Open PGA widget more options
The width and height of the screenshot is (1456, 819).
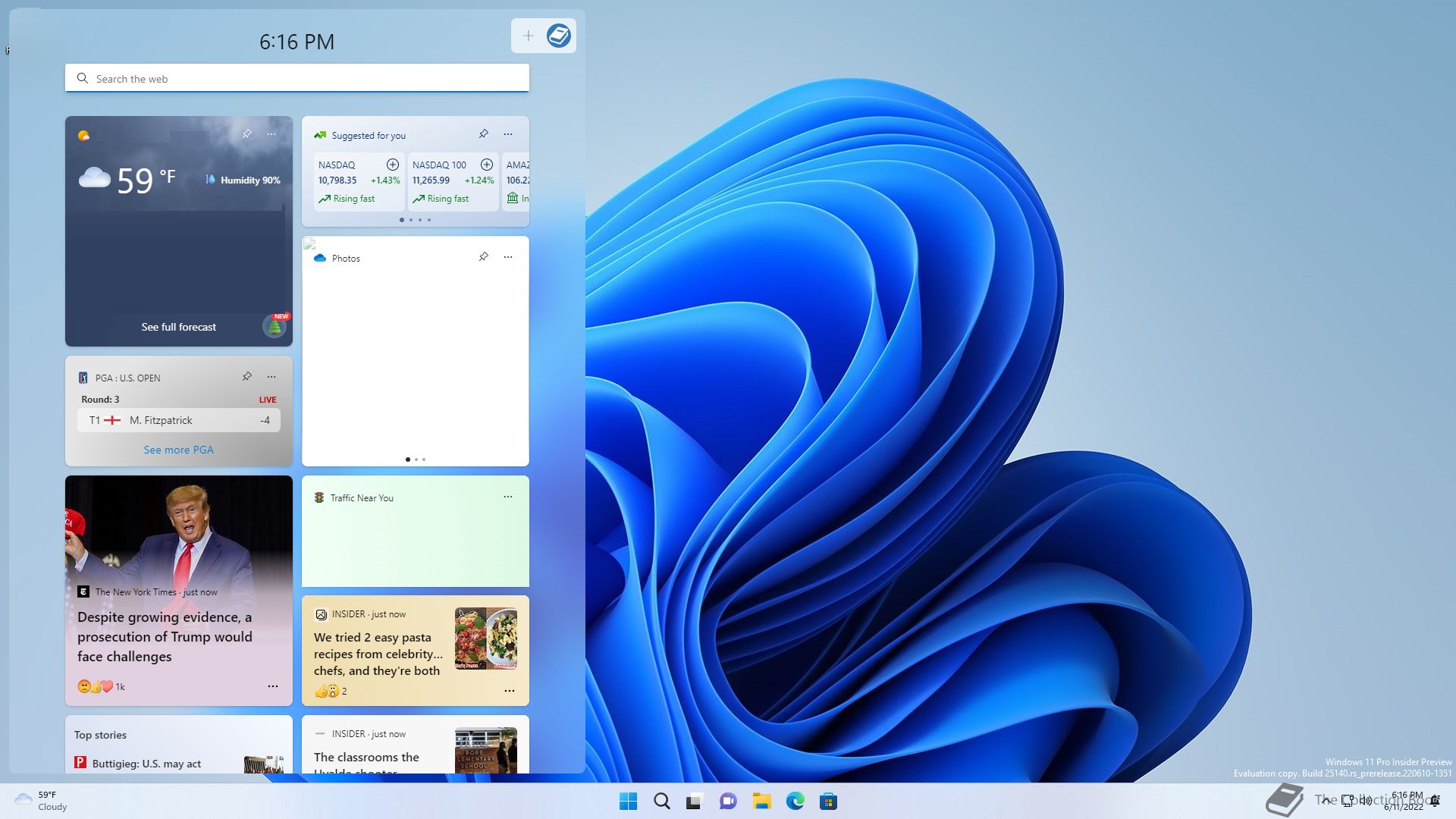coord(271,377)
